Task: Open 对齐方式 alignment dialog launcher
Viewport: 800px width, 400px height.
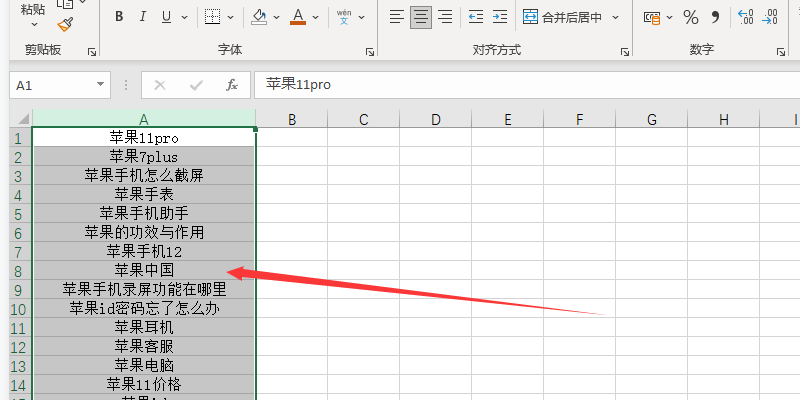Action: [624, 52]
